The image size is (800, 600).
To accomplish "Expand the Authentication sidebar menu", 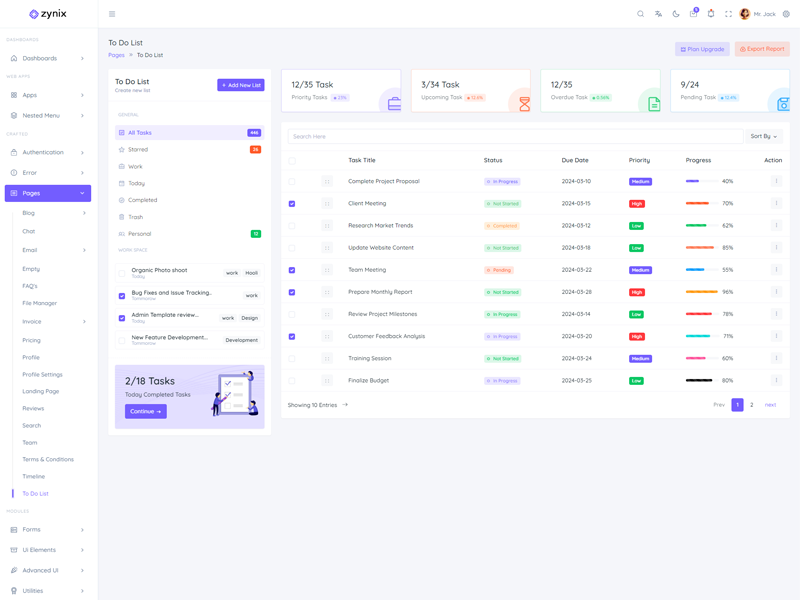I will (48, 152).
